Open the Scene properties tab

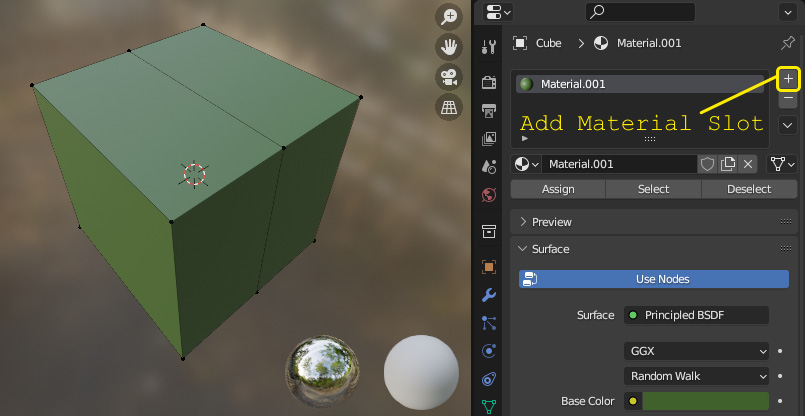tap(489, 166)
